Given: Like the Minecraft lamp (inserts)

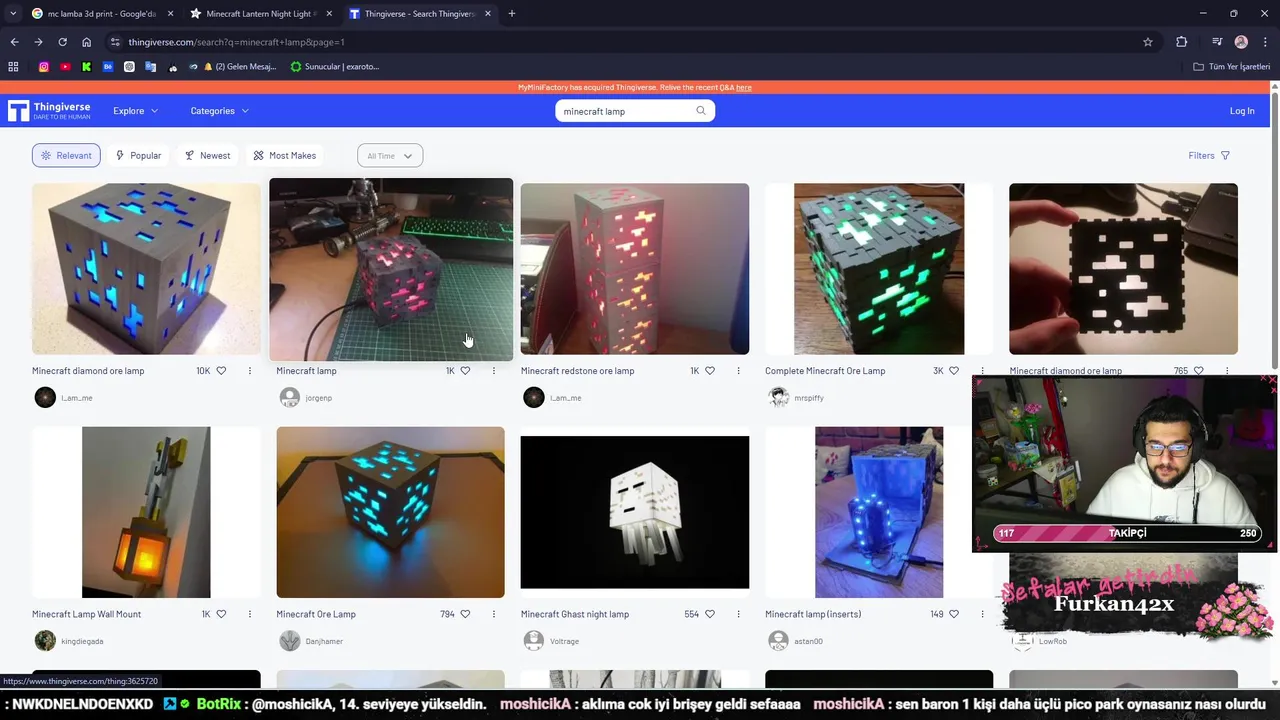Looking at the screenshot, I should [954, 614].
